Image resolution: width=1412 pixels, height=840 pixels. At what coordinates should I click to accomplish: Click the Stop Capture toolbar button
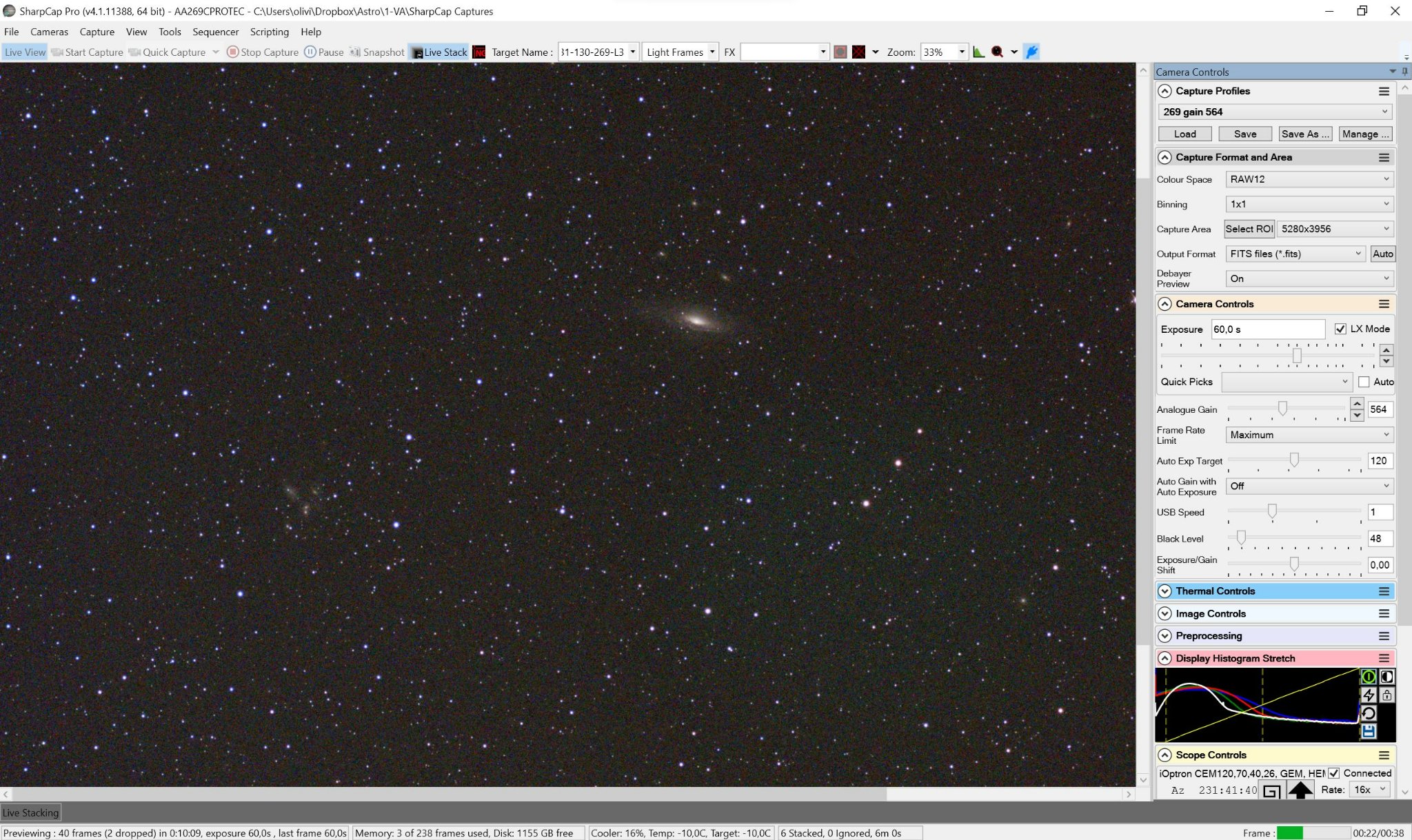[263, 52]
